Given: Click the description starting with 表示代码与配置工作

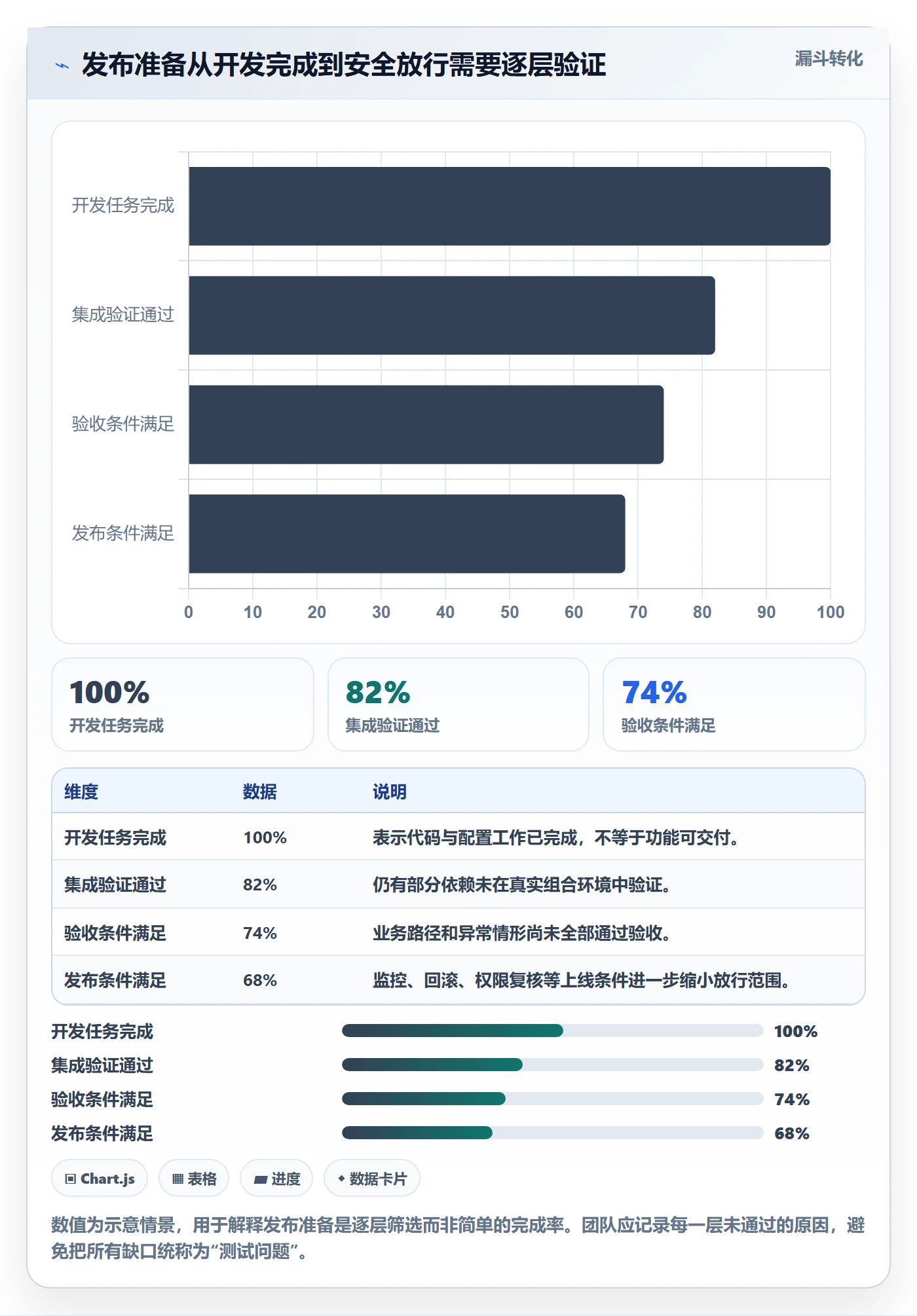Looking at the screenshot, I should pyautogui.click(x=556, y=837).
